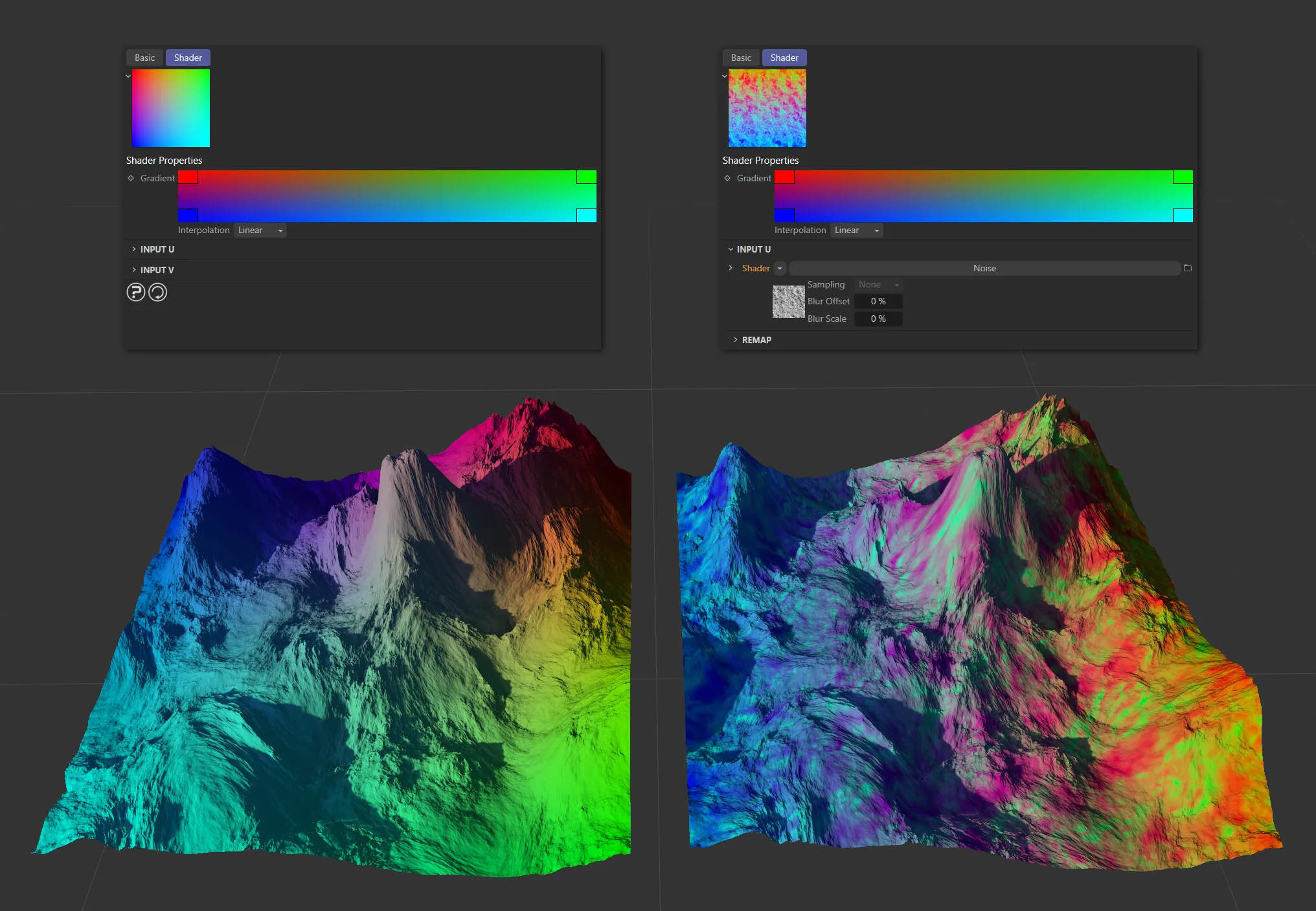Viewport: 1316px width, 911px height.
Task: Collapse the shader preview with the top-left chevron
Action: 128,76
